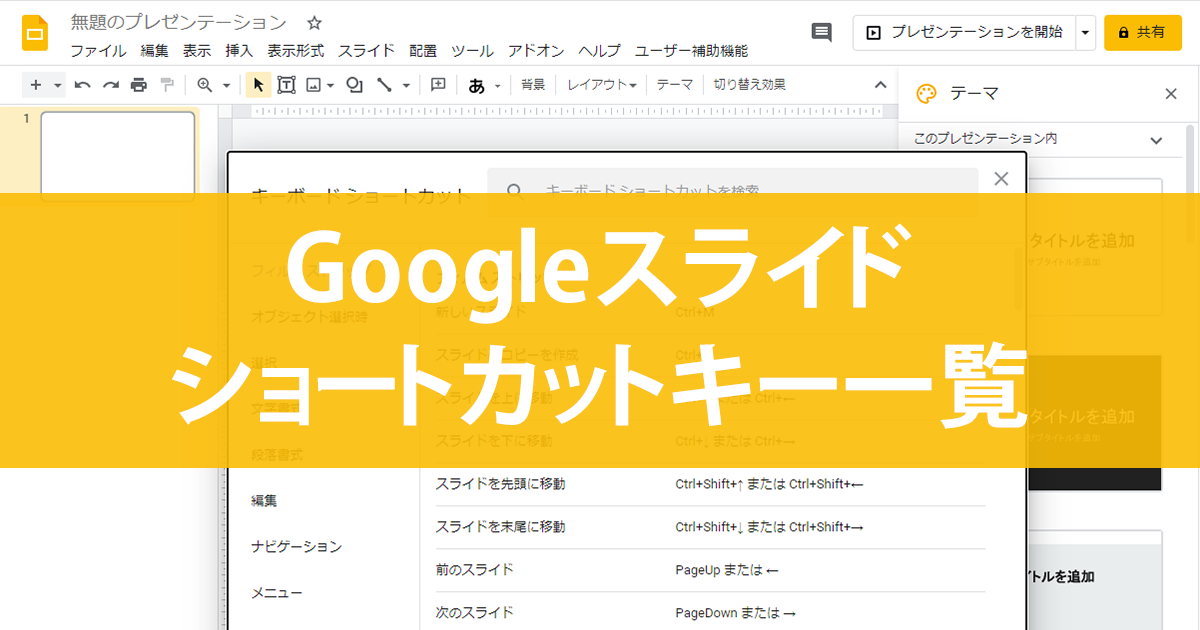Hide the menus with chevron up
Viewport: 1200px width, 630px height.
pos(880,85)
